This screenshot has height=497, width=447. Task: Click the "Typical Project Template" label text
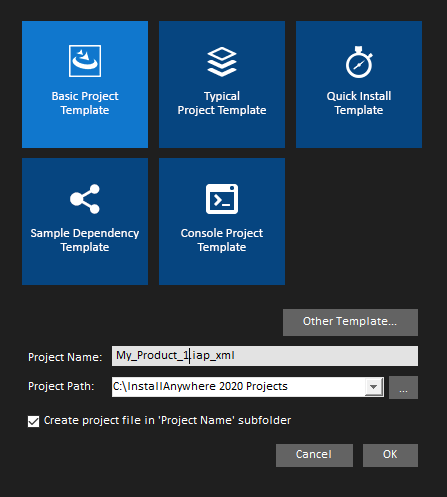tap(222, 103)
